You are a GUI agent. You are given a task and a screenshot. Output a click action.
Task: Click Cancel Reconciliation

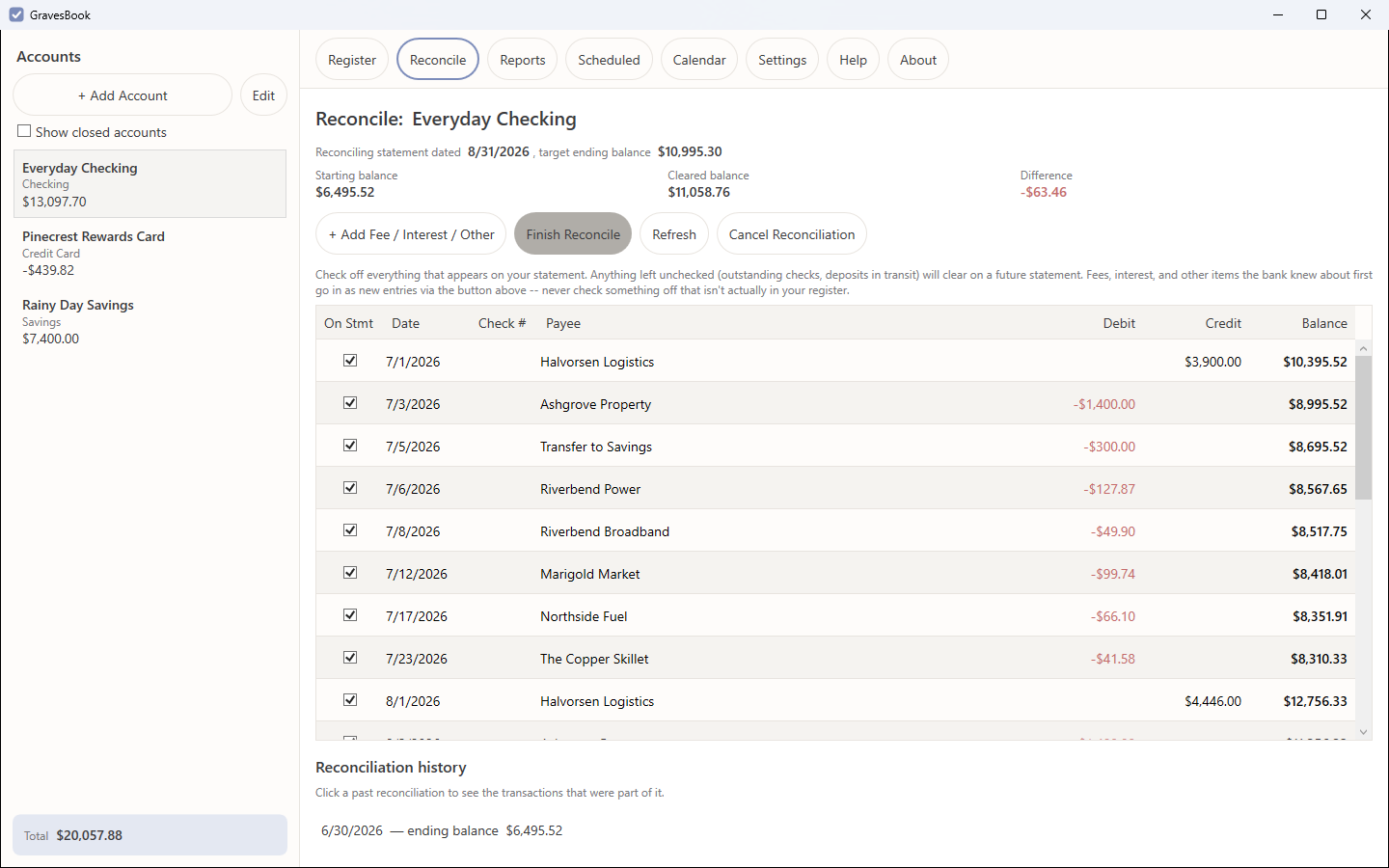pos(792,234)
